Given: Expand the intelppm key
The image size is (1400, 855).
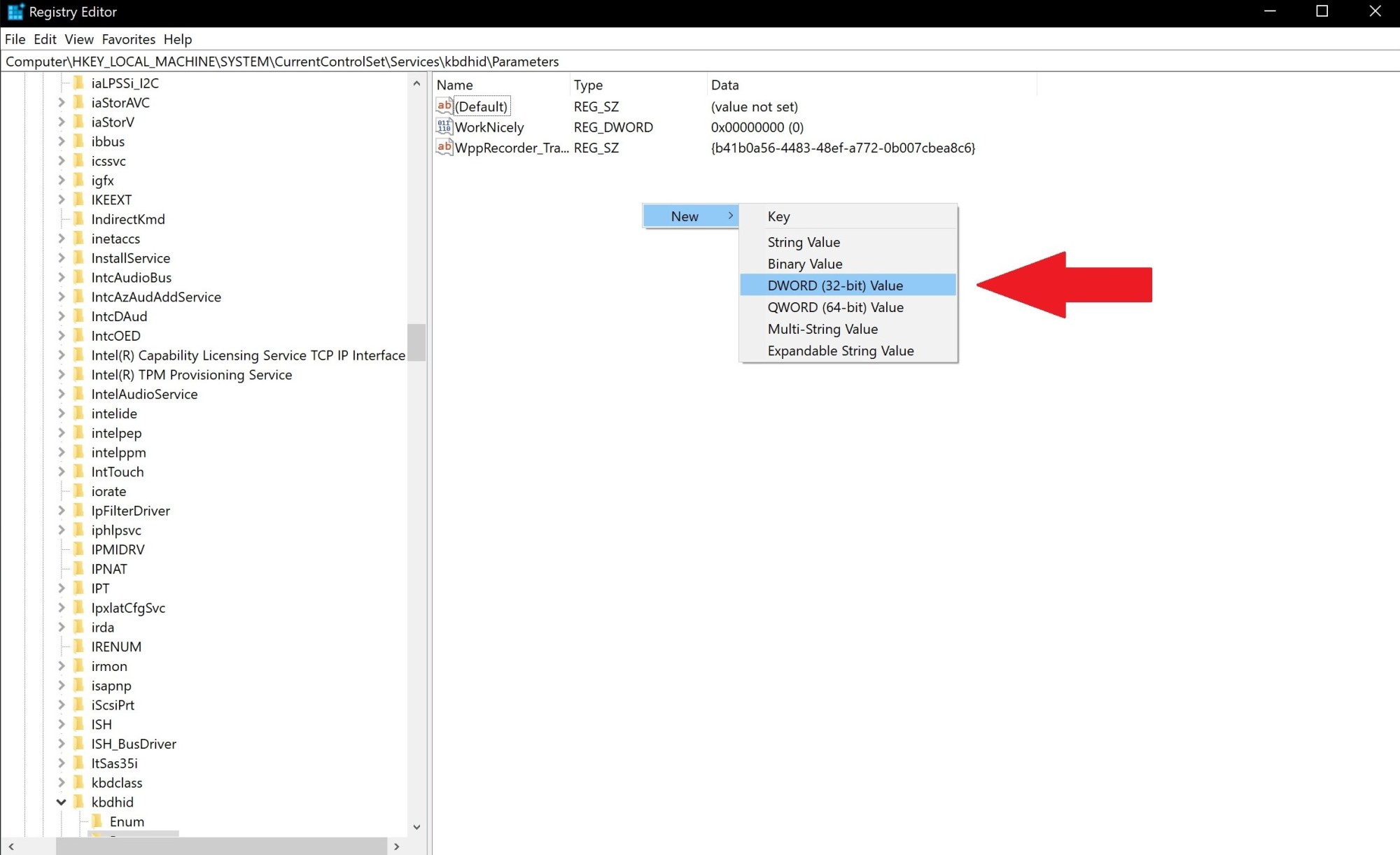Looking at the screenshot, I should [61, 452].
